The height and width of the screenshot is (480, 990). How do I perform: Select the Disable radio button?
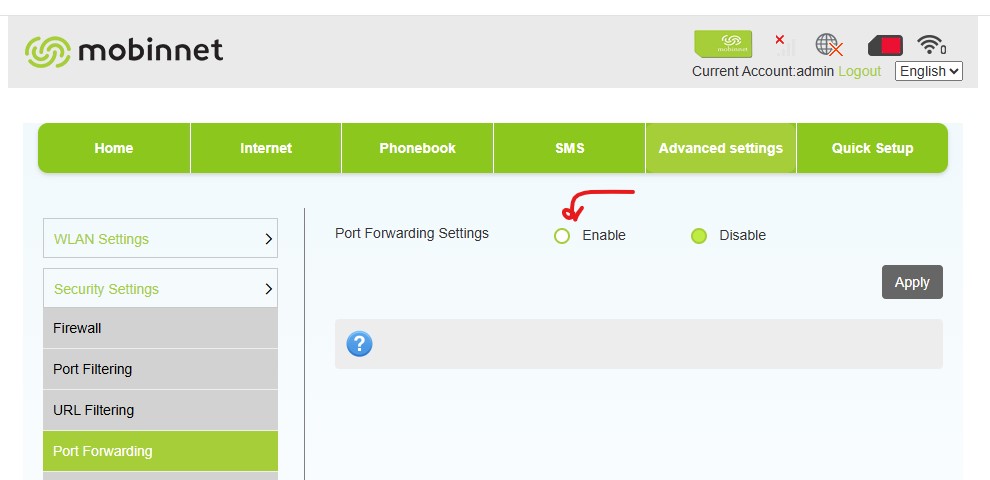699,236
